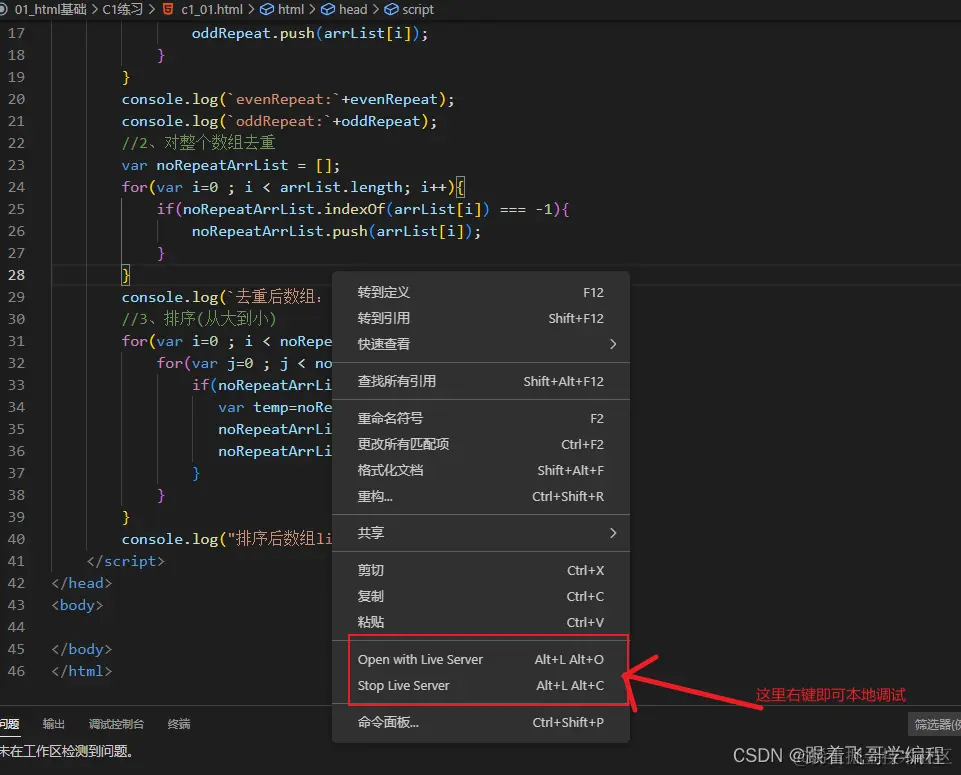
Task: Click C1练习 breadcrumb folder
Action: (x=123, y=9)
